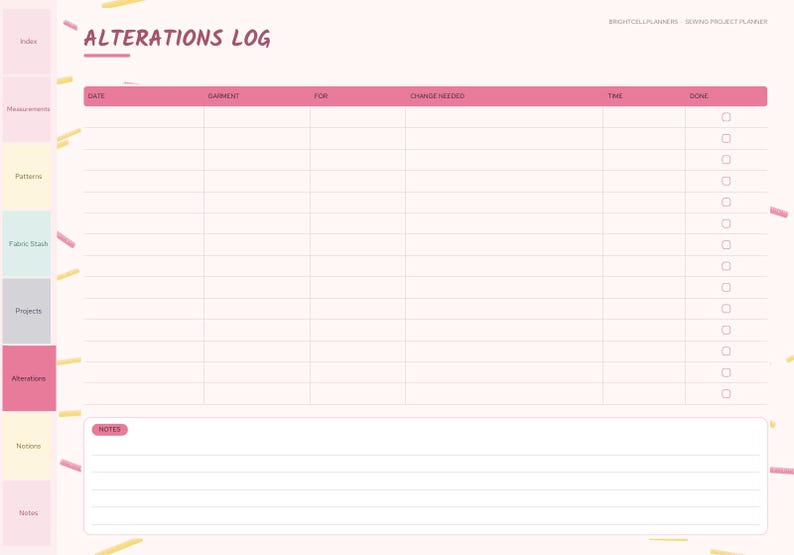Click the first row's Date cell
Image resolution: width=794 pixels, height=555 pixels.
click(144, 117)
